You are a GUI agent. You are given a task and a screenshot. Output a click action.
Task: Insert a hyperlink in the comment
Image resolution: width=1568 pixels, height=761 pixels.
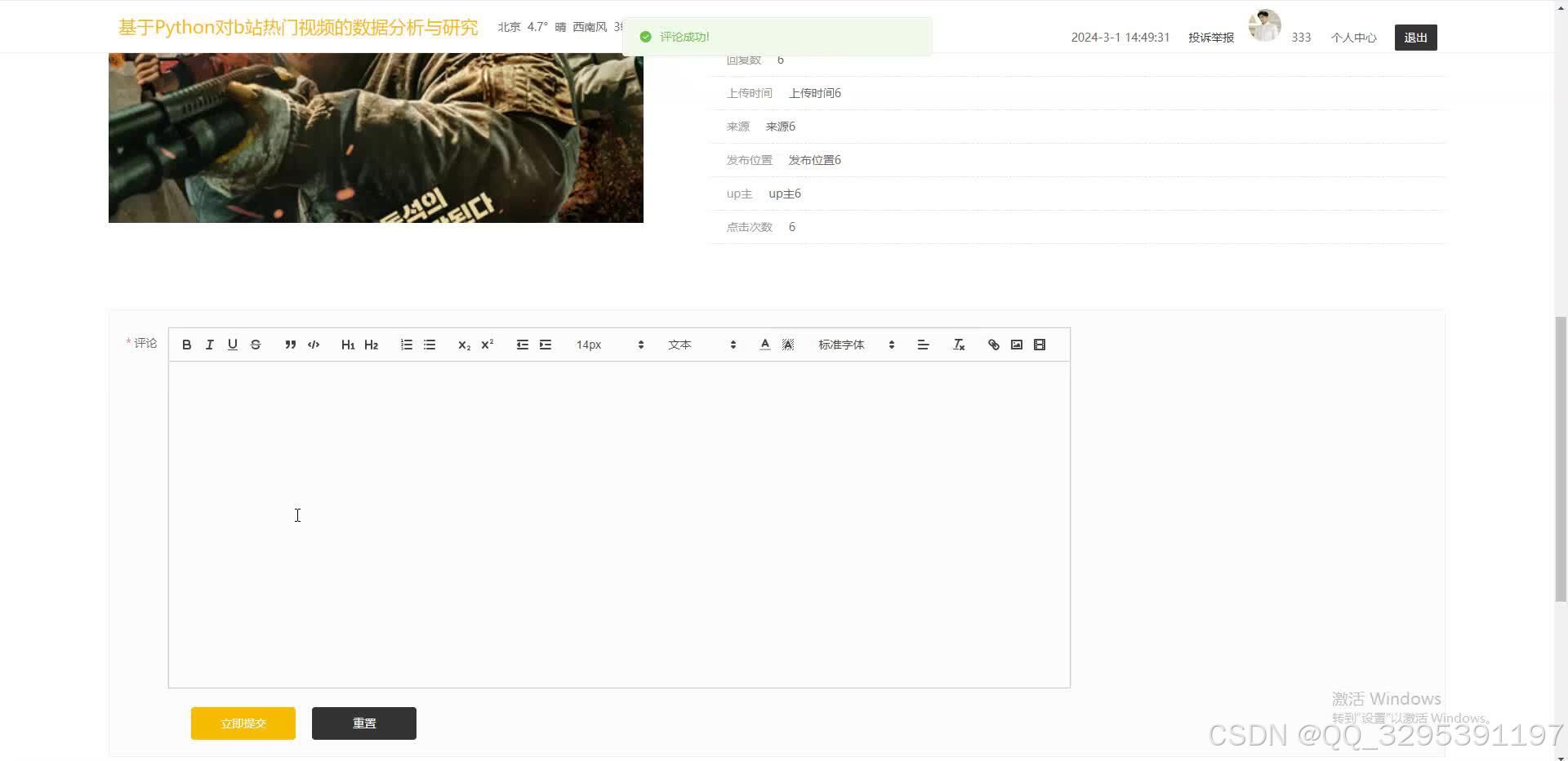pyautogui.click(x=993, y=345)
